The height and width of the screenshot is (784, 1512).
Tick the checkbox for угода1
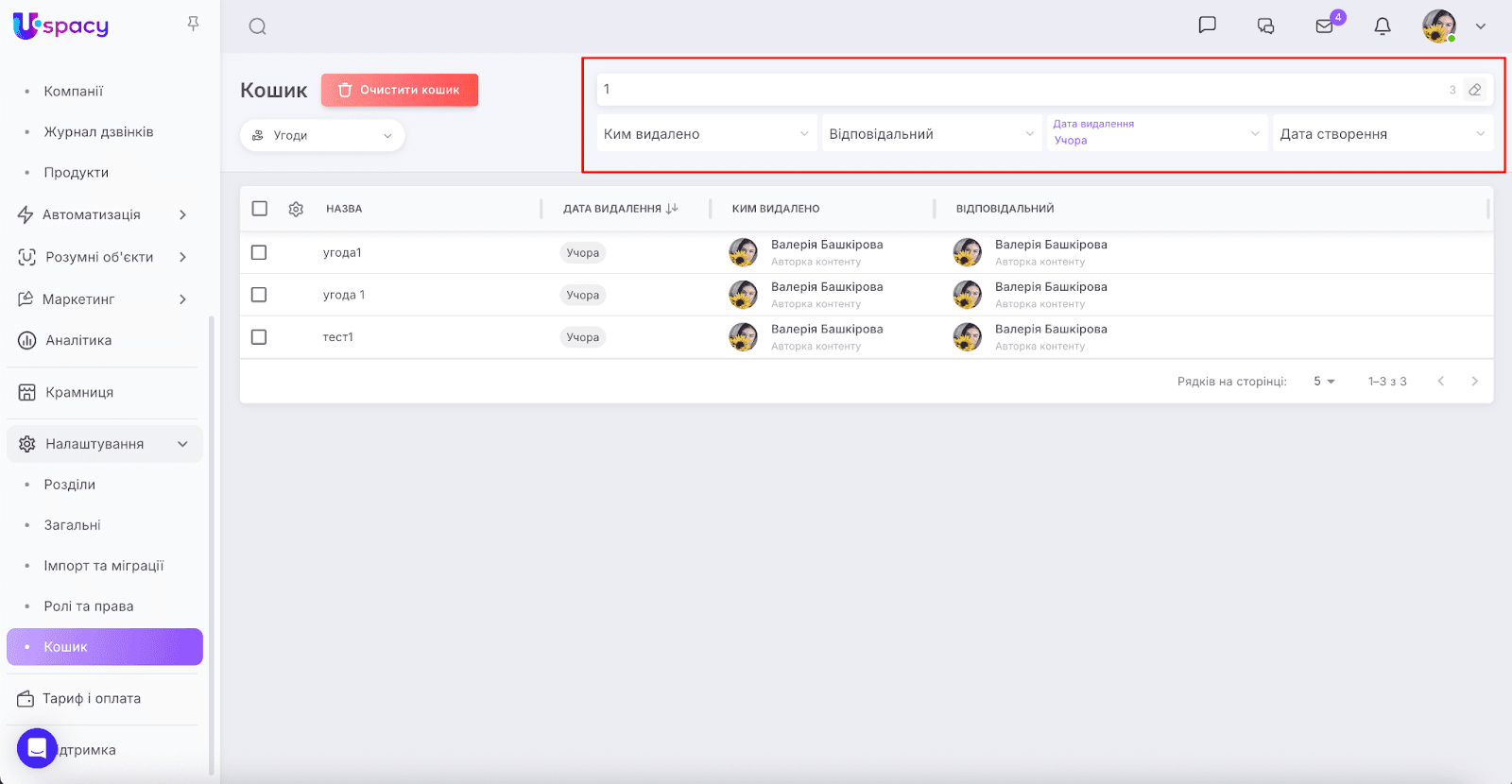[259, 252]
